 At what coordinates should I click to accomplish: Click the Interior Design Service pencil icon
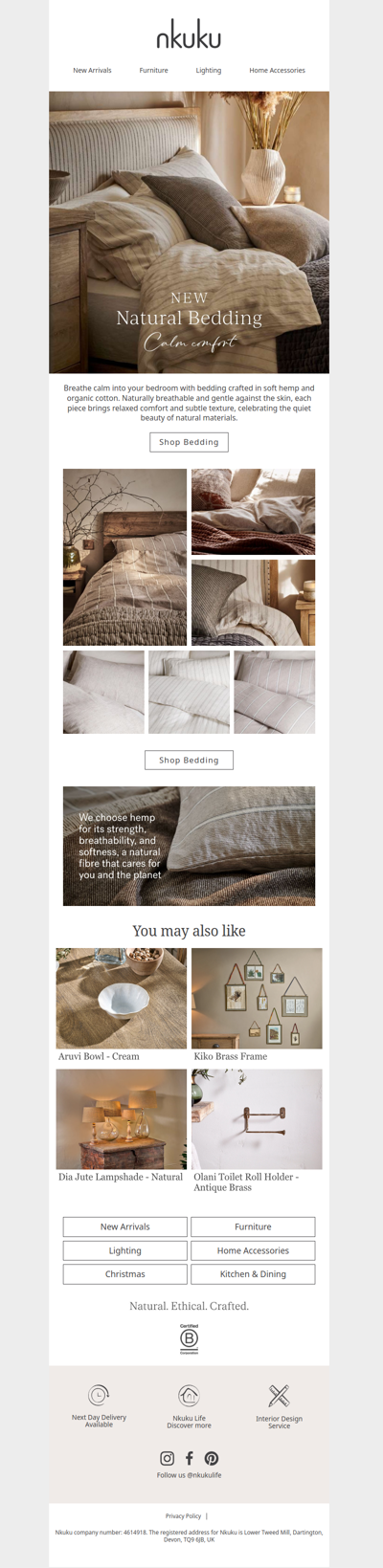(x=279, y=1396)
